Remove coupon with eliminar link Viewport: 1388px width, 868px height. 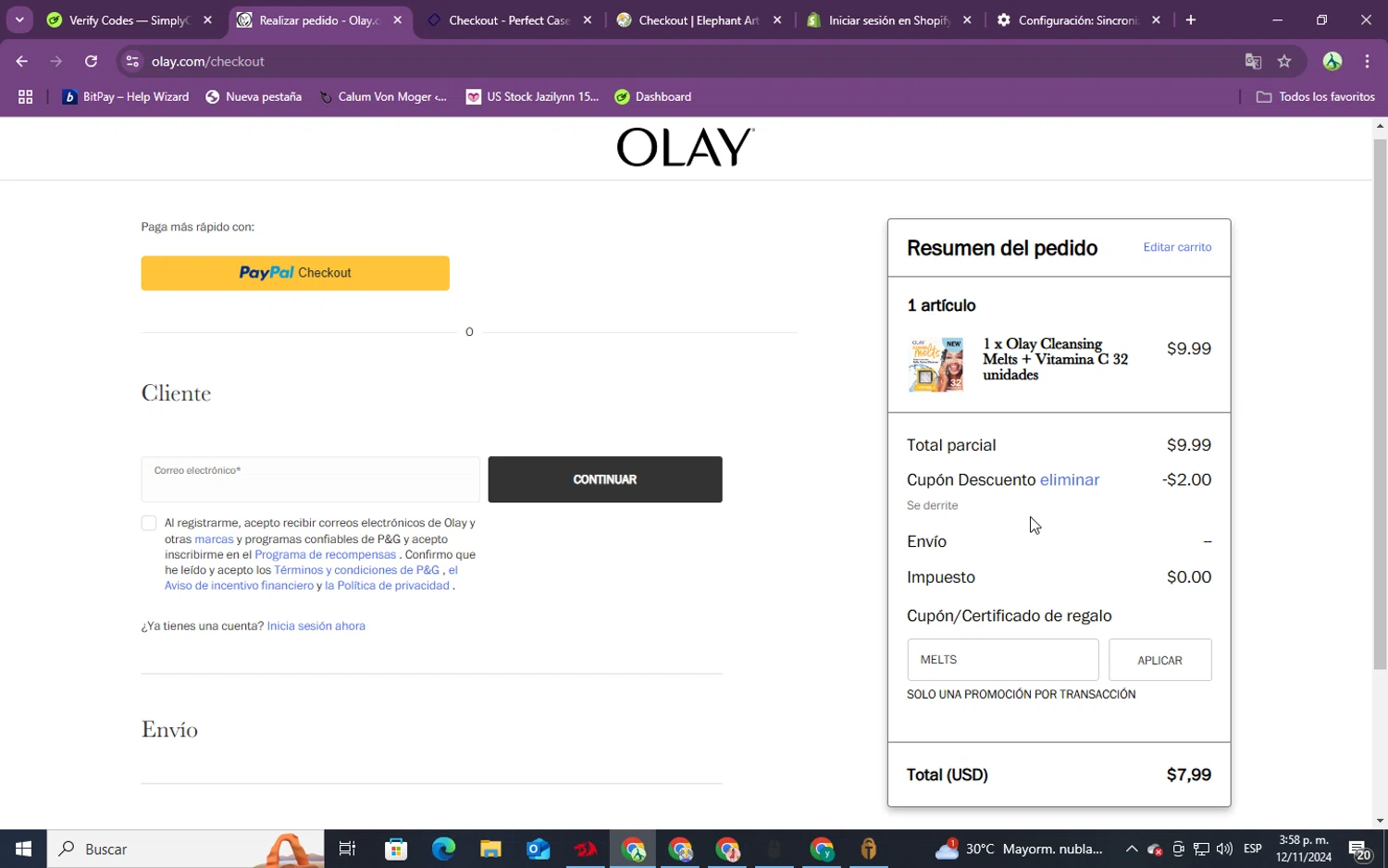click(x=1070, y=479)
